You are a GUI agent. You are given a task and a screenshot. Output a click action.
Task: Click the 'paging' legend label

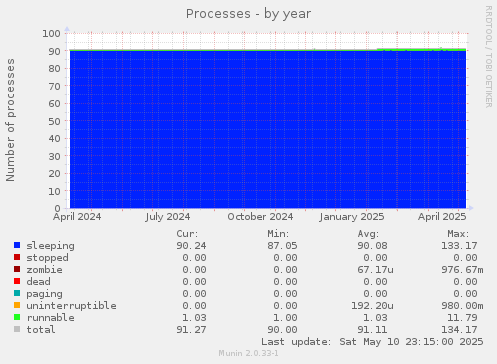44,294
